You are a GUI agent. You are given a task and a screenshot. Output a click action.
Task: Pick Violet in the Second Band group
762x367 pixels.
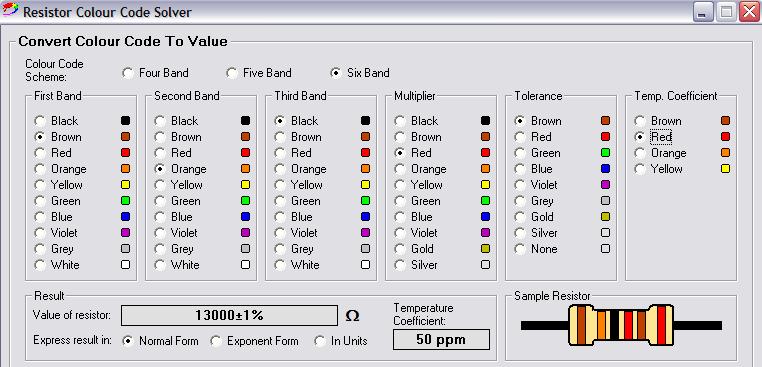click(177, 233)
